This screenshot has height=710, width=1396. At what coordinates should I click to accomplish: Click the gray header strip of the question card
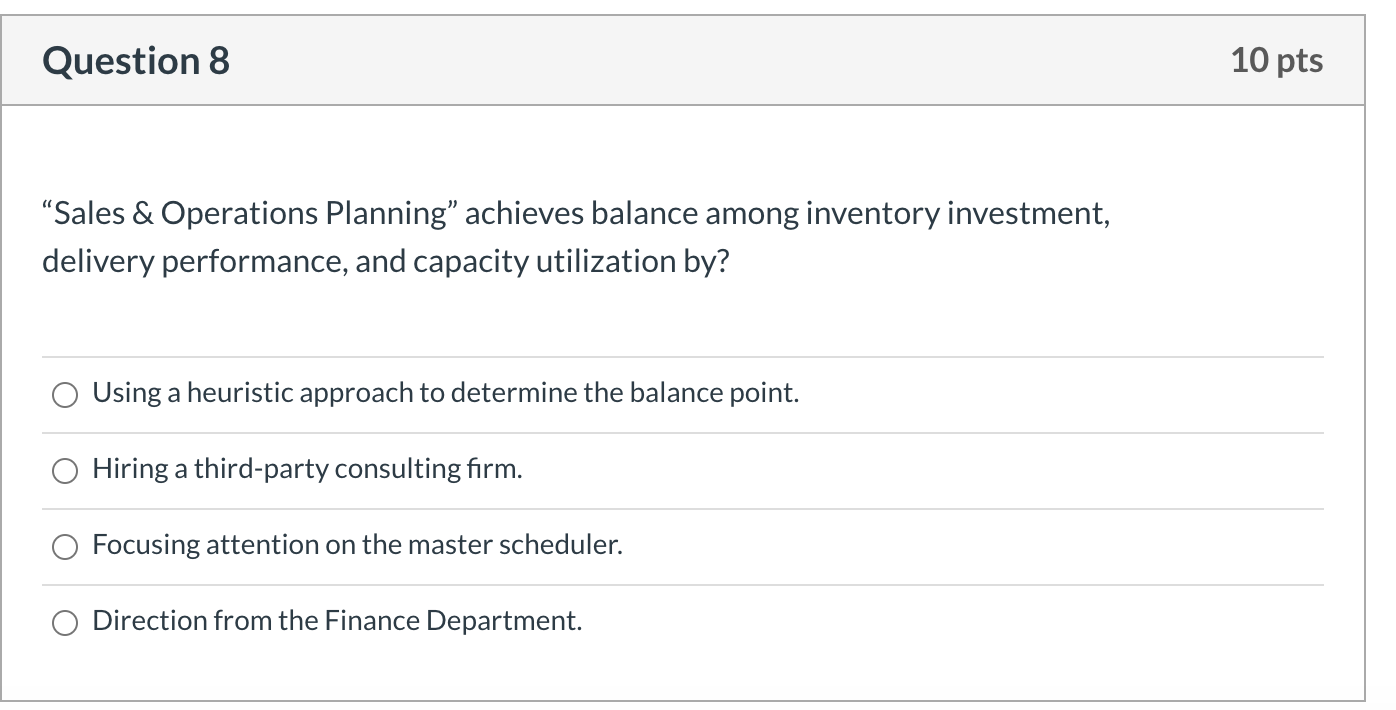click(x=698, y=59)
